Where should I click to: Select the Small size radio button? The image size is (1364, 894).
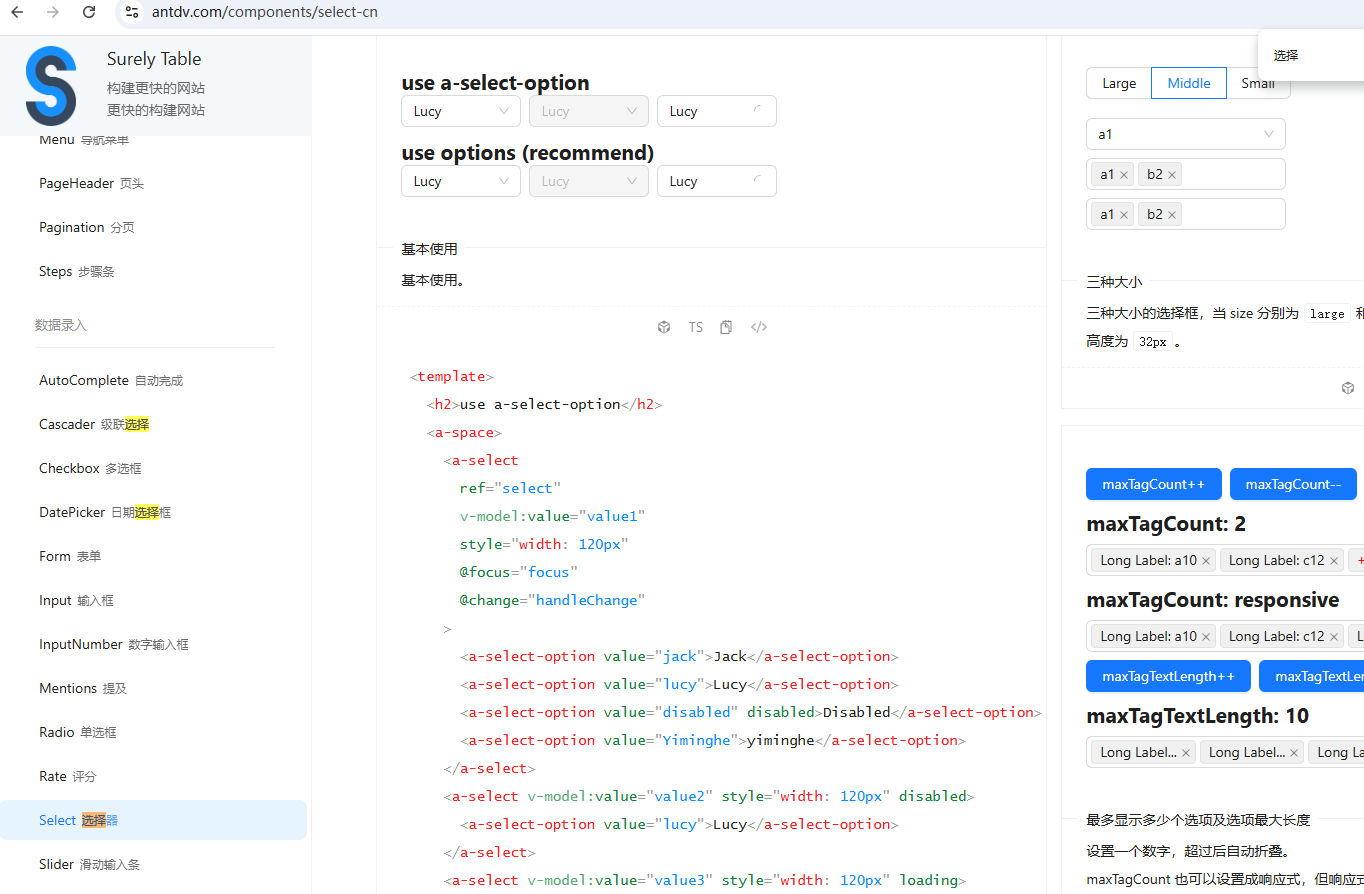[1257, 83]
